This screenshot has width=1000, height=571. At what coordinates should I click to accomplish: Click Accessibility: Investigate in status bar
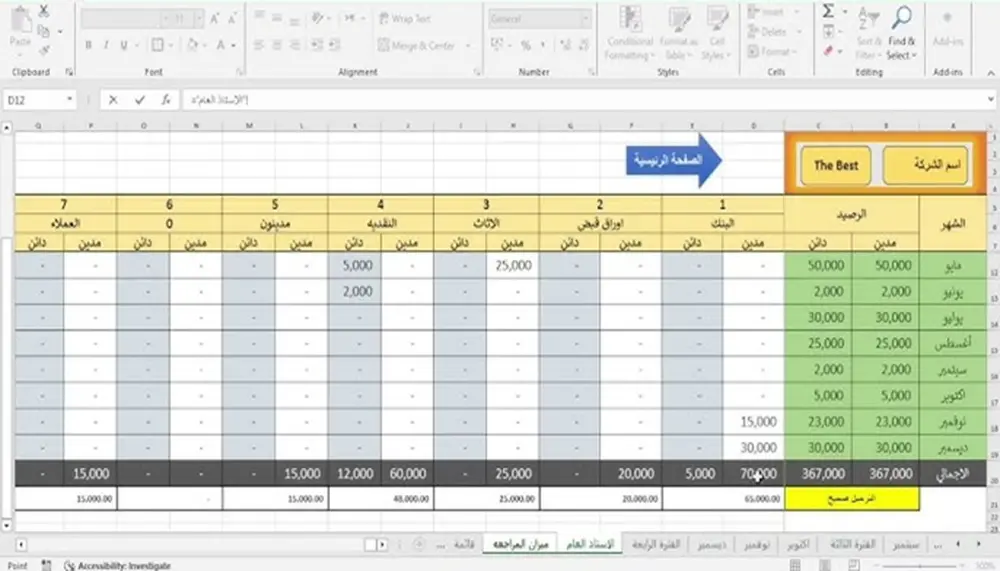[x=118, y=565]
